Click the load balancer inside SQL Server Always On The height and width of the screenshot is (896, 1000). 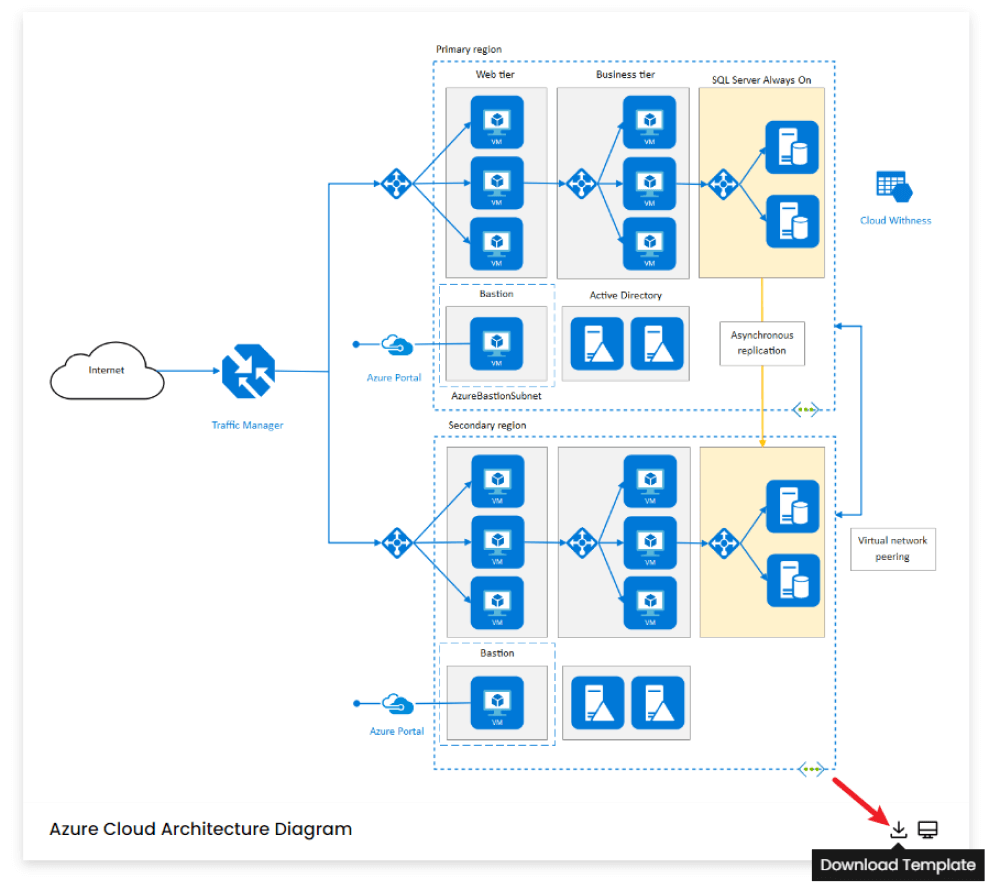723,184
